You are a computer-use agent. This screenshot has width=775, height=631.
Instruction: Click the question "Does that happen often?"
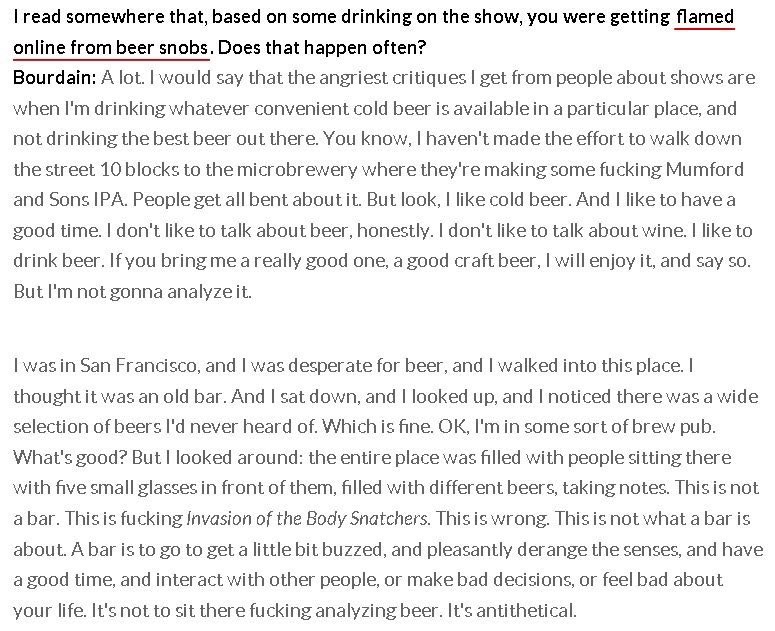tap(322, 47)
